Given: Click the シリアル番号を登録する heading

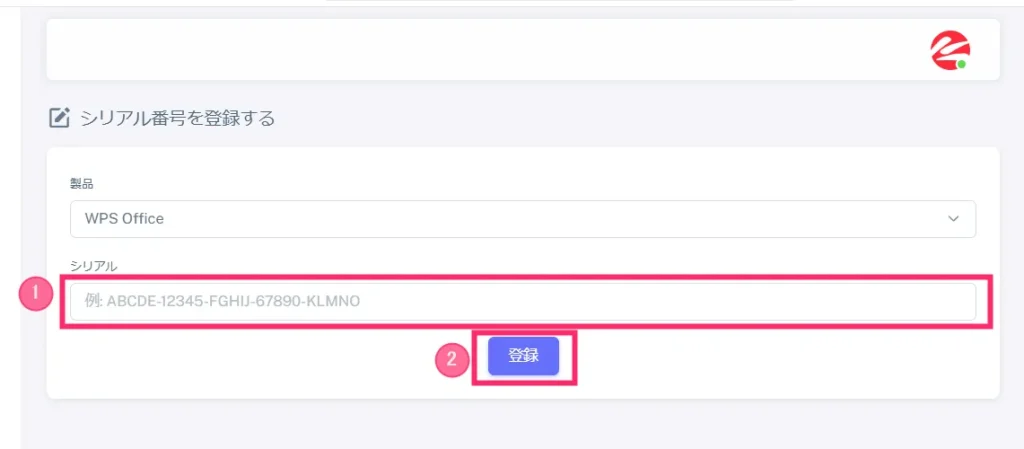Looking at the screenshot, I should (177, 119).
